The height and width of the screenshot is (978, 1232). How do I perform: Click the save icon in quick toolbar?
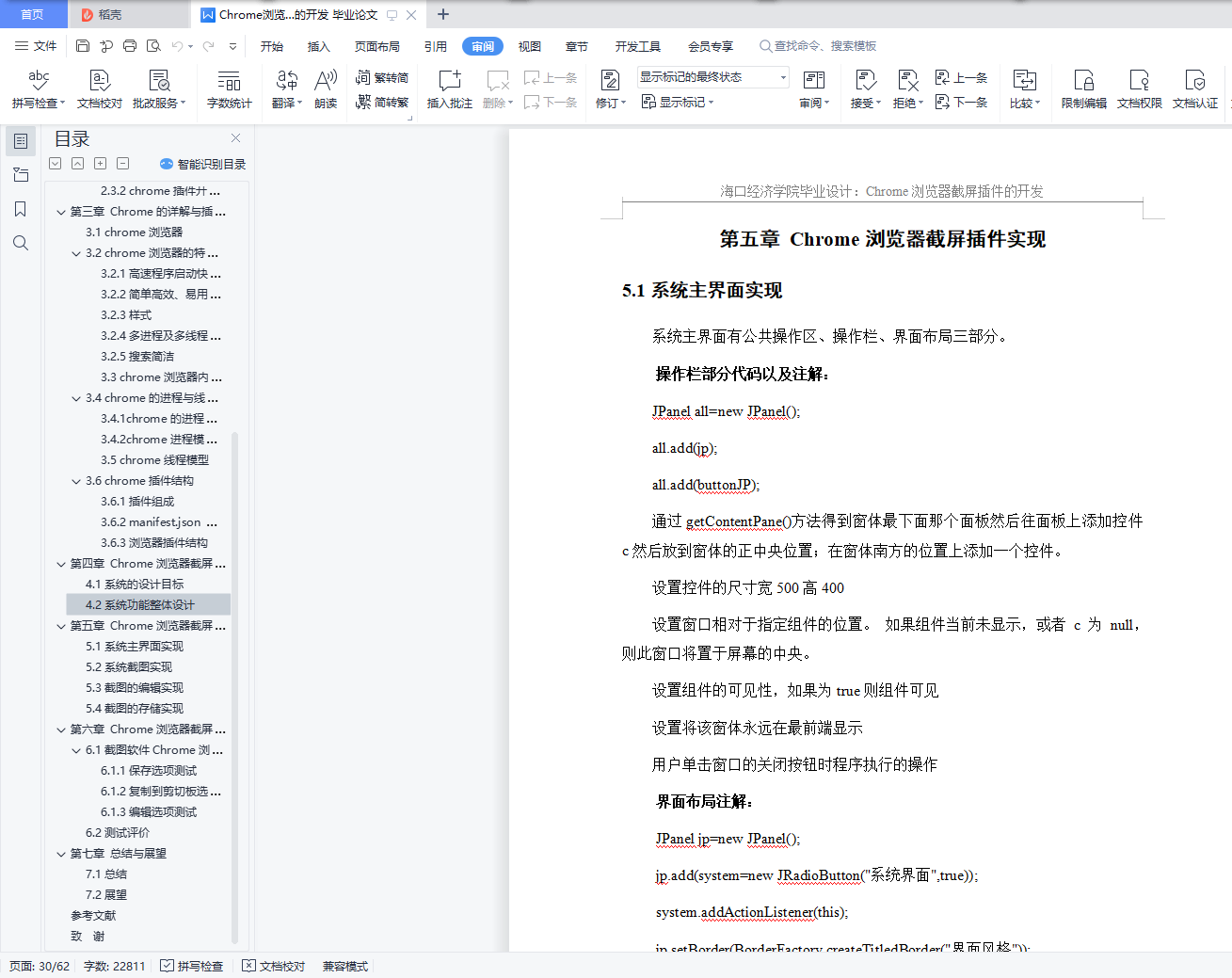pos(83,46)
